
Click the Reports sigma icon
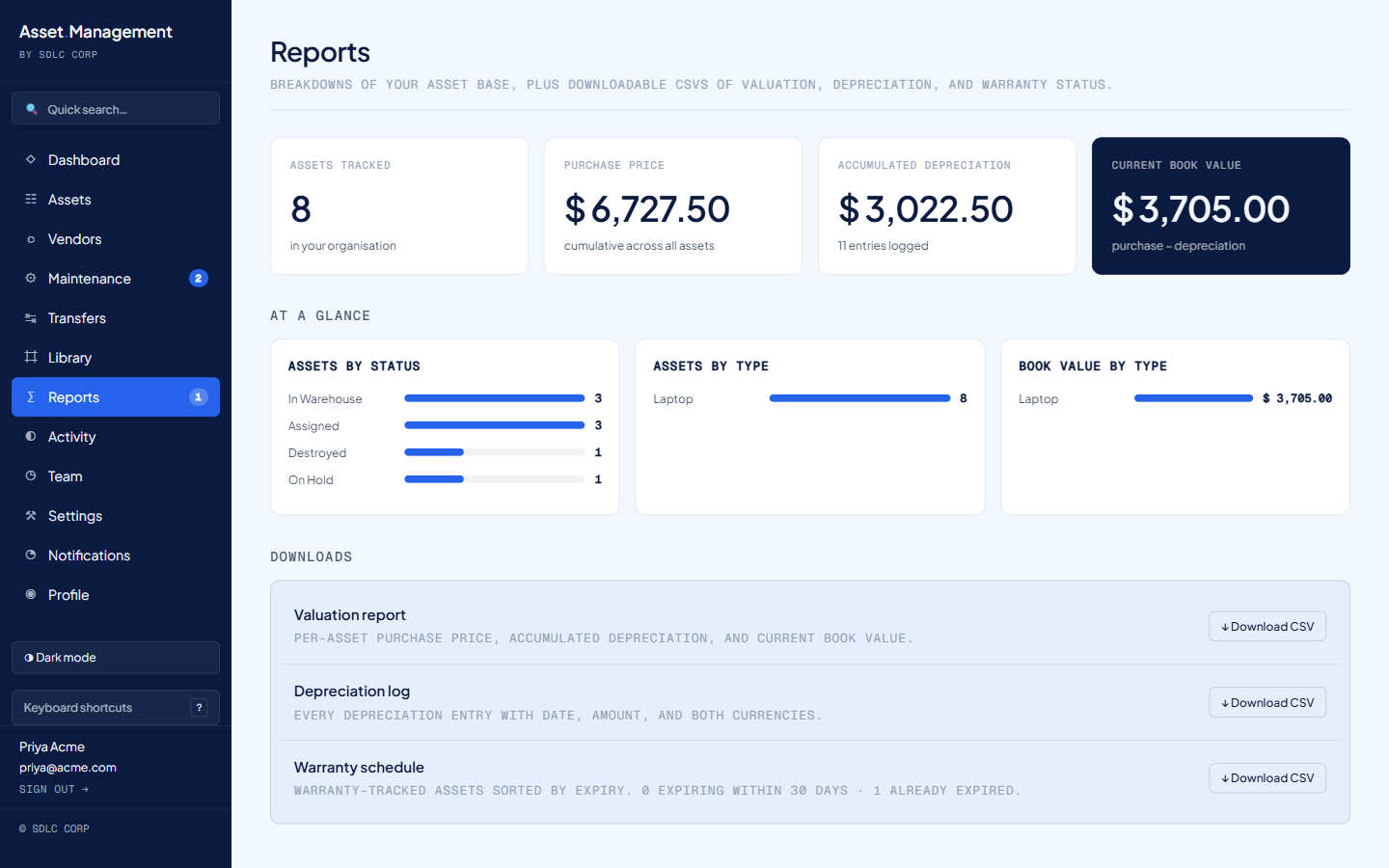(31, 396)
